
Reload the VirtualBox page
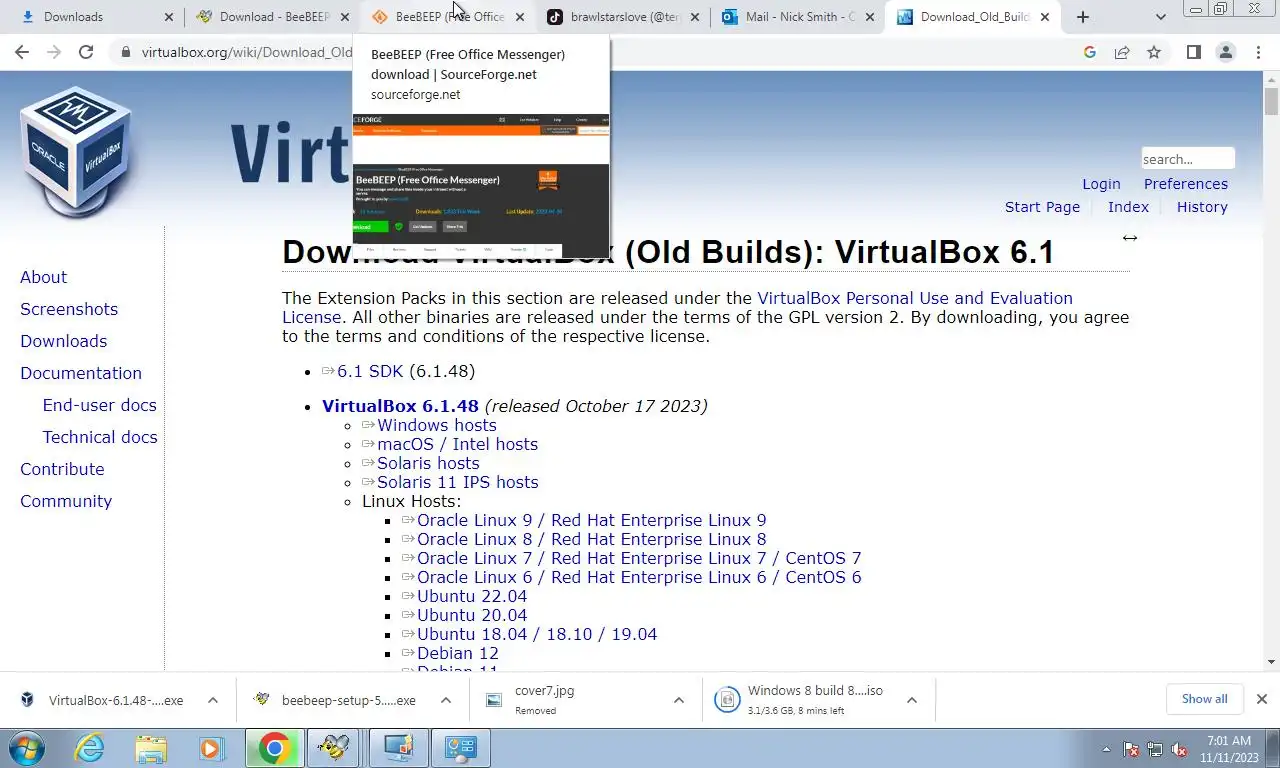86,52
